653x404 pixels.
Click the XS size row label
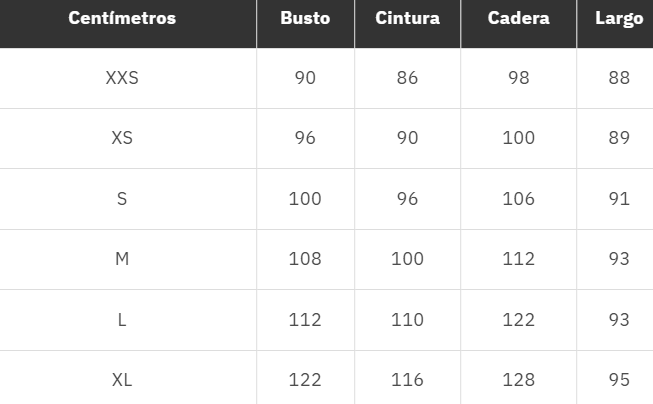pos(122,138)
